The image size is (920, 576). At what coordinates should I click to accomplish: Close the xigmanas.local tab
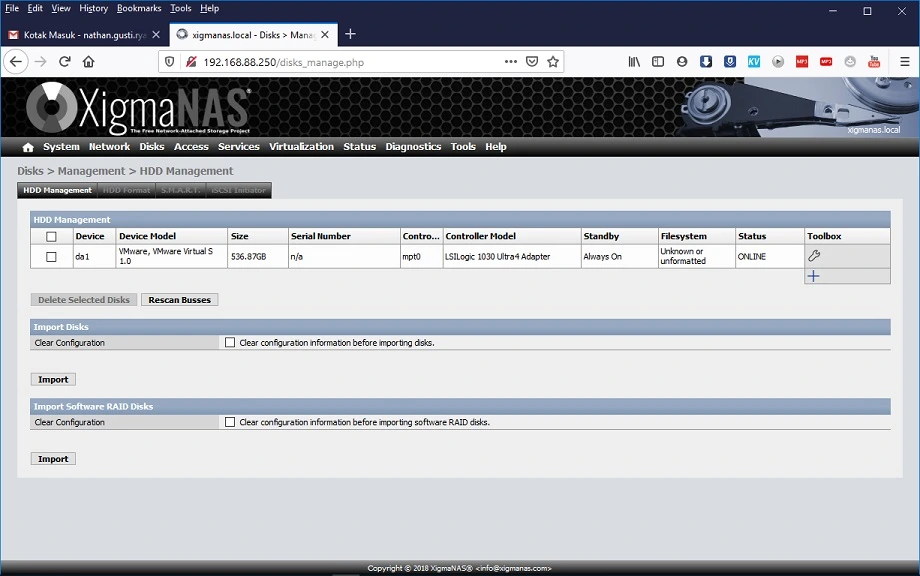(x=325, y=35)
